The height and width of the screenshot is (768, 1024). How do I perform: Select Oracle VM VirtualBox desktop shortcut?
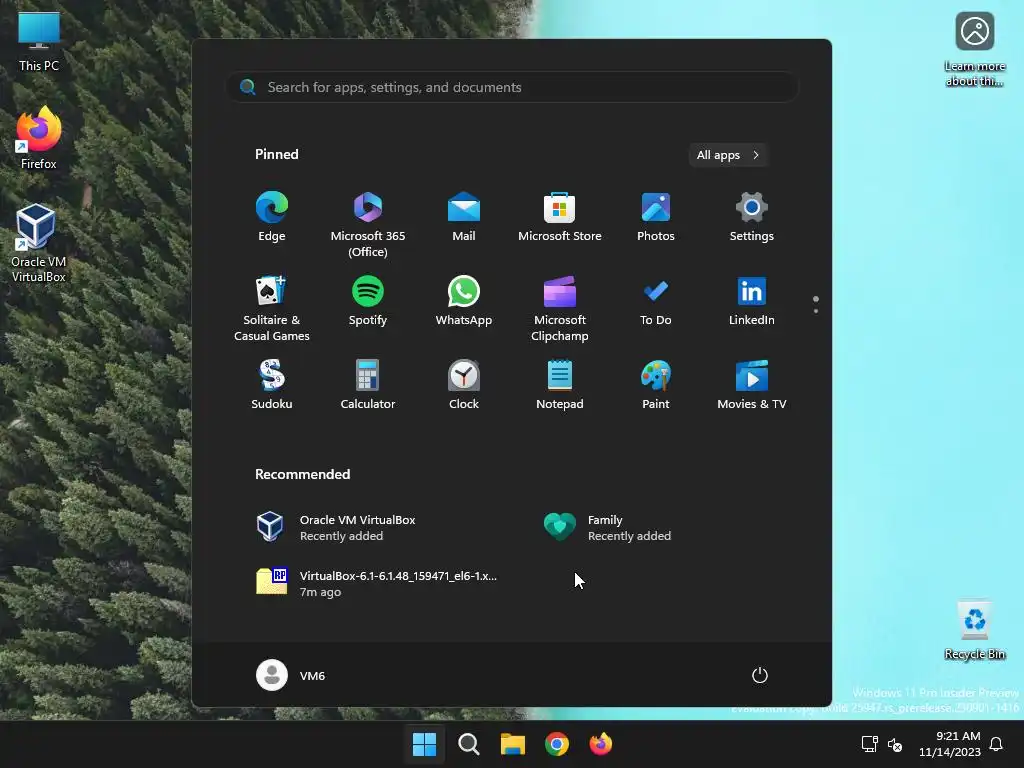[39, 243]
